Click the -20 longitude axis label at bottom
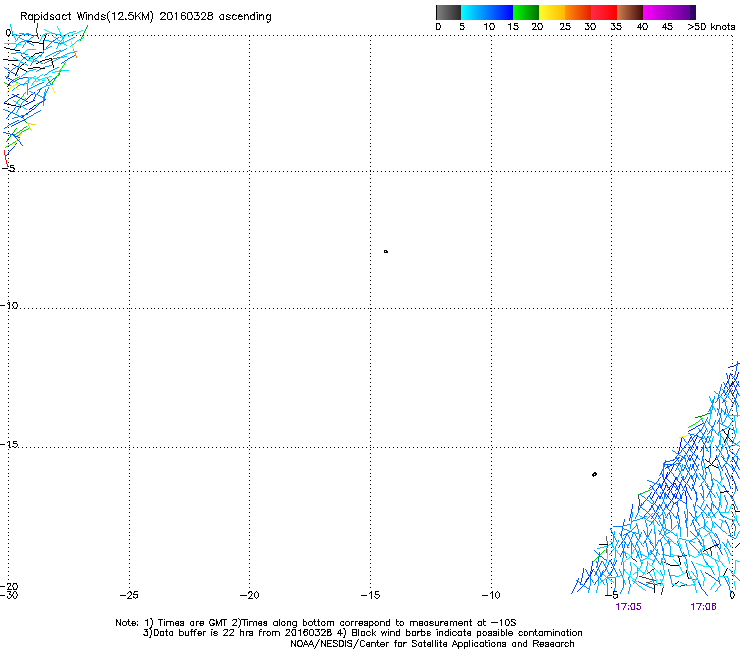The image size is (740, 650). [249, 595]
